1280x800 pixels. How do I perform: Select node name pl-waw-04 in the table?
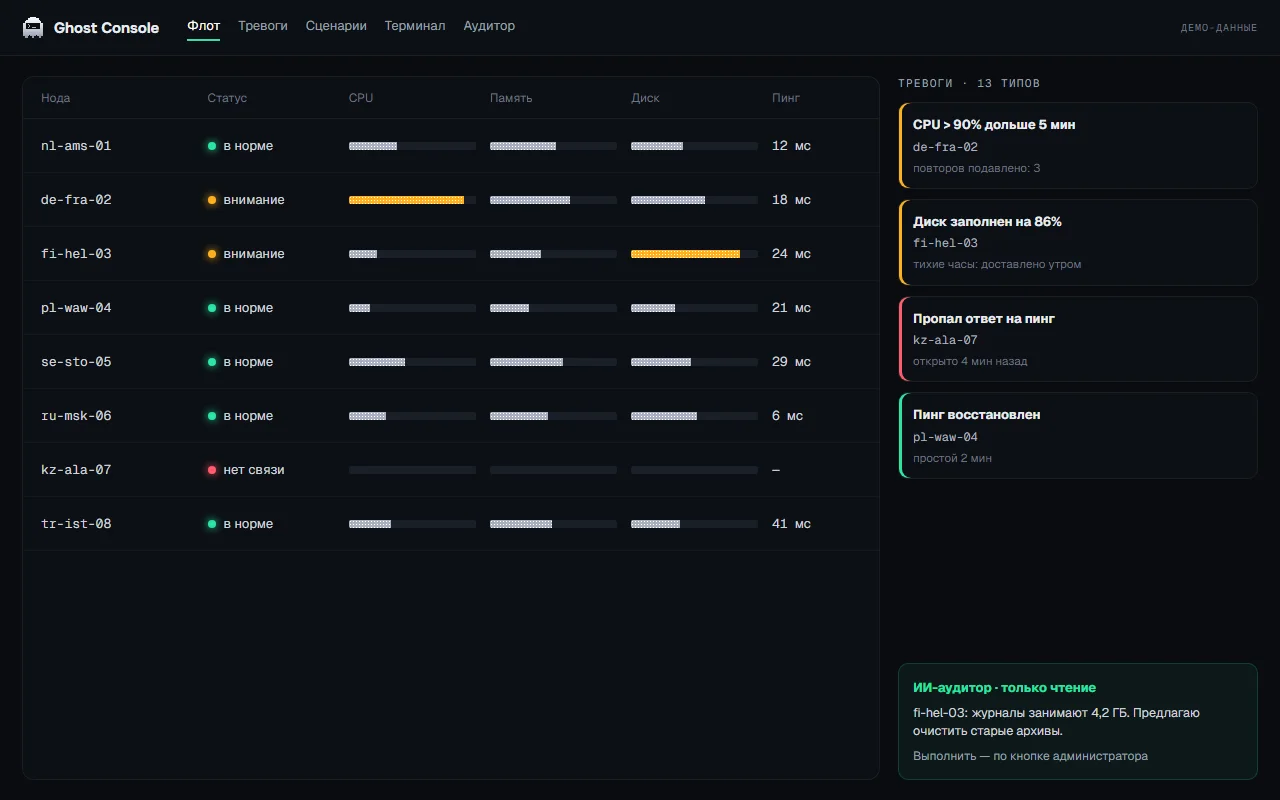pos(76,308)
